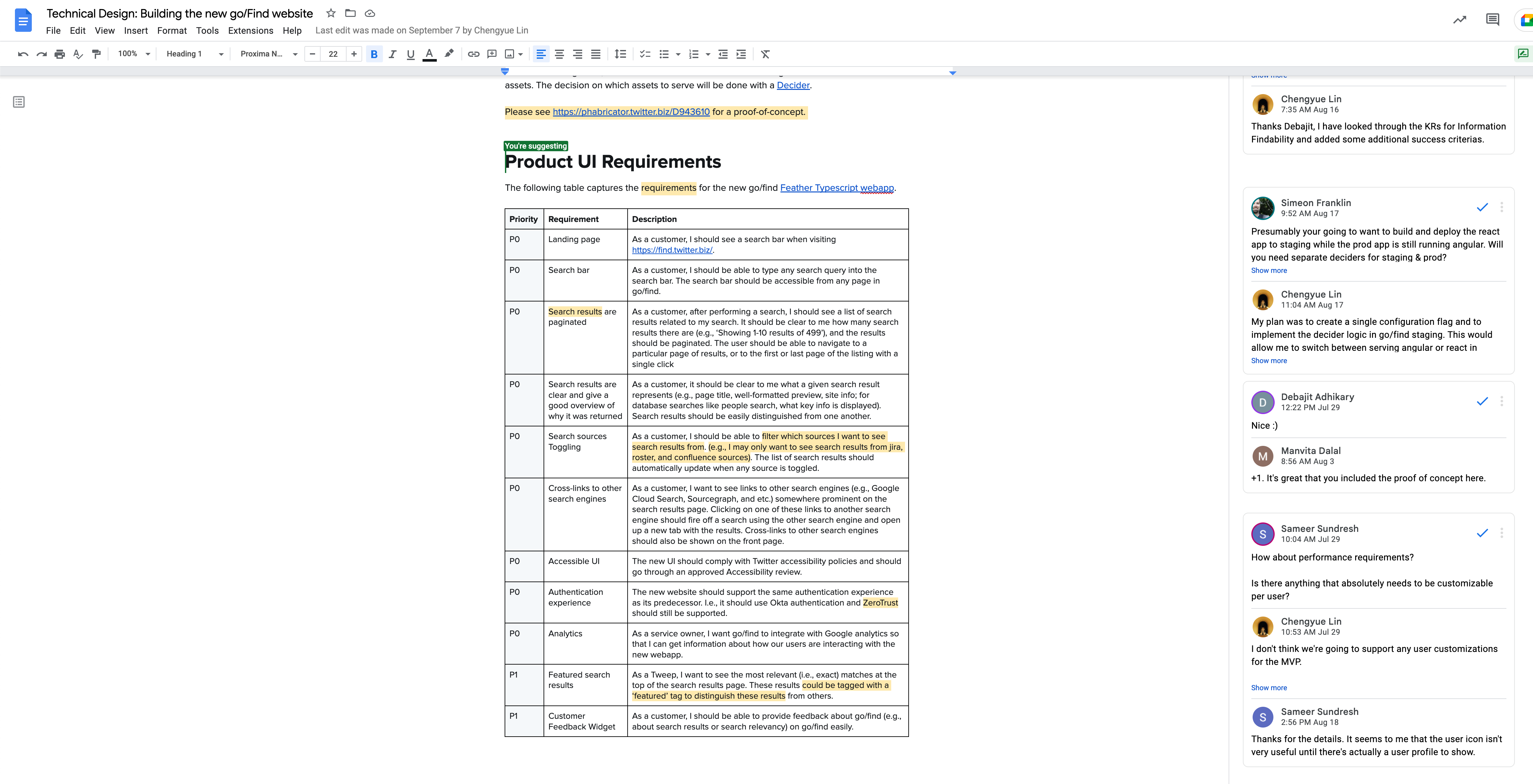Open the document outline panel icon
This screenshot has height=784, width=1533.
coord(19,103)
